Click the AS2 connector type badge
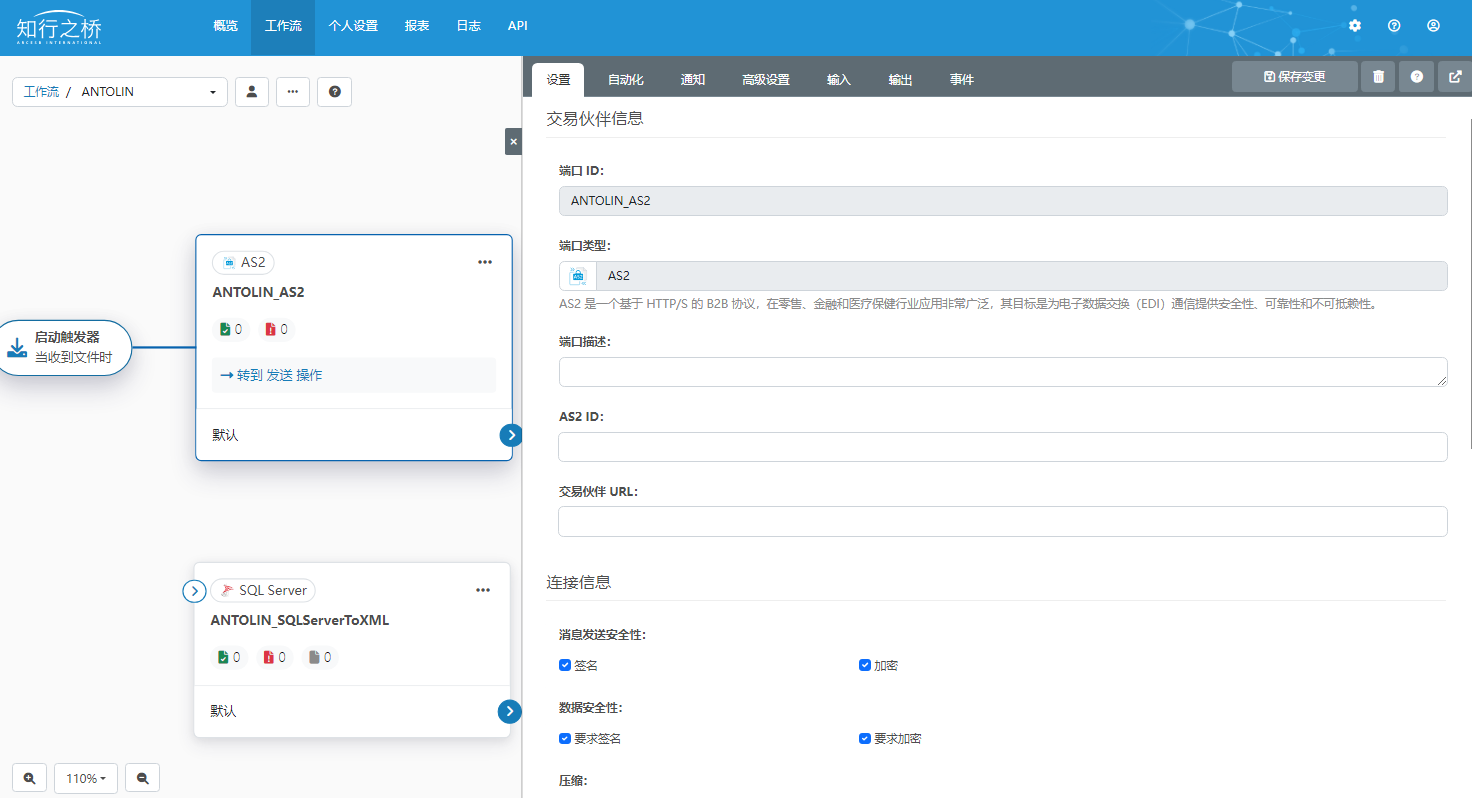1472x798 pixels. coord(243,262)
